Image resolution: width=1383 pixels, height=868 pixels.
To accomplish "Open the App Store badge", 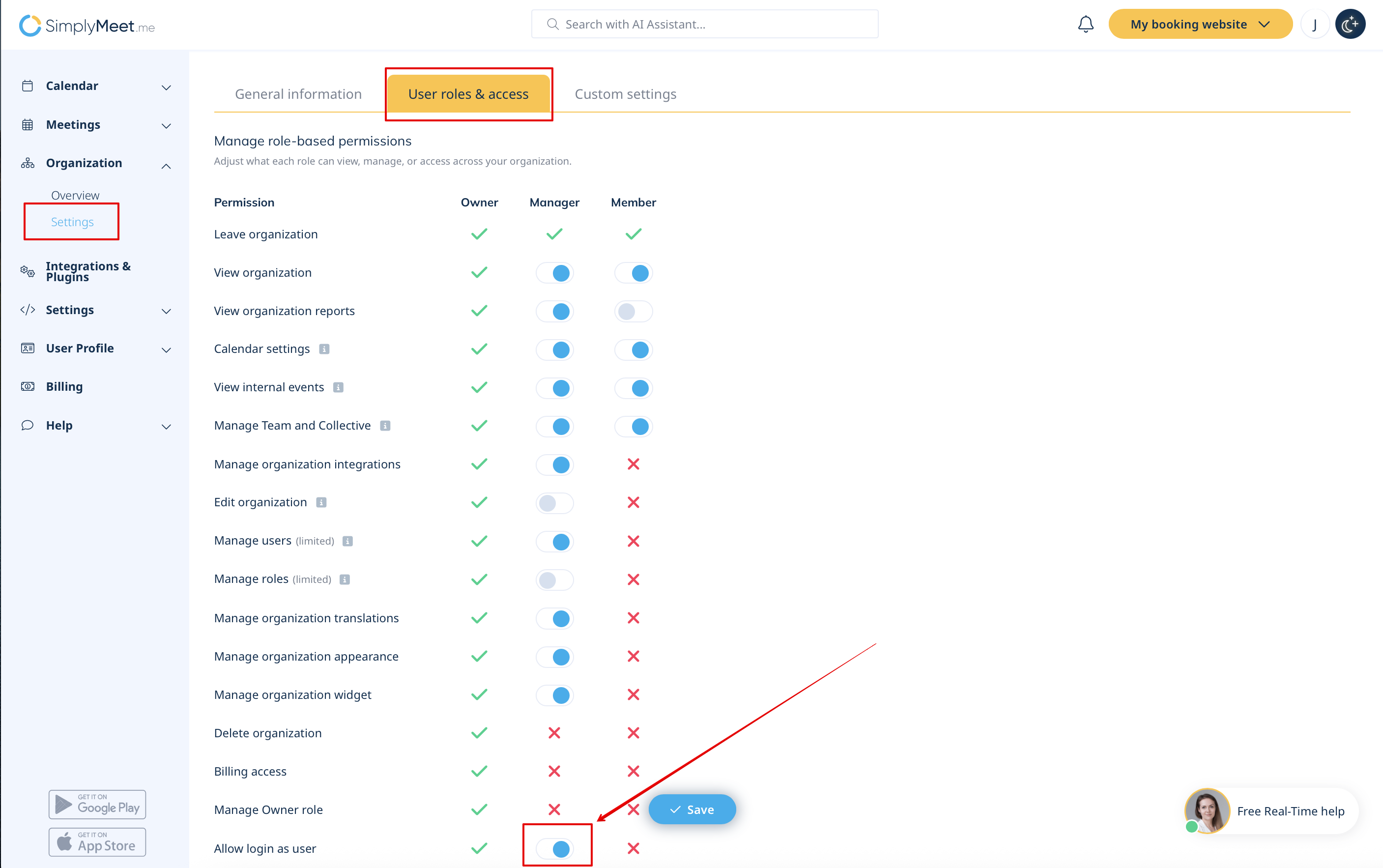I will point(97,842).
